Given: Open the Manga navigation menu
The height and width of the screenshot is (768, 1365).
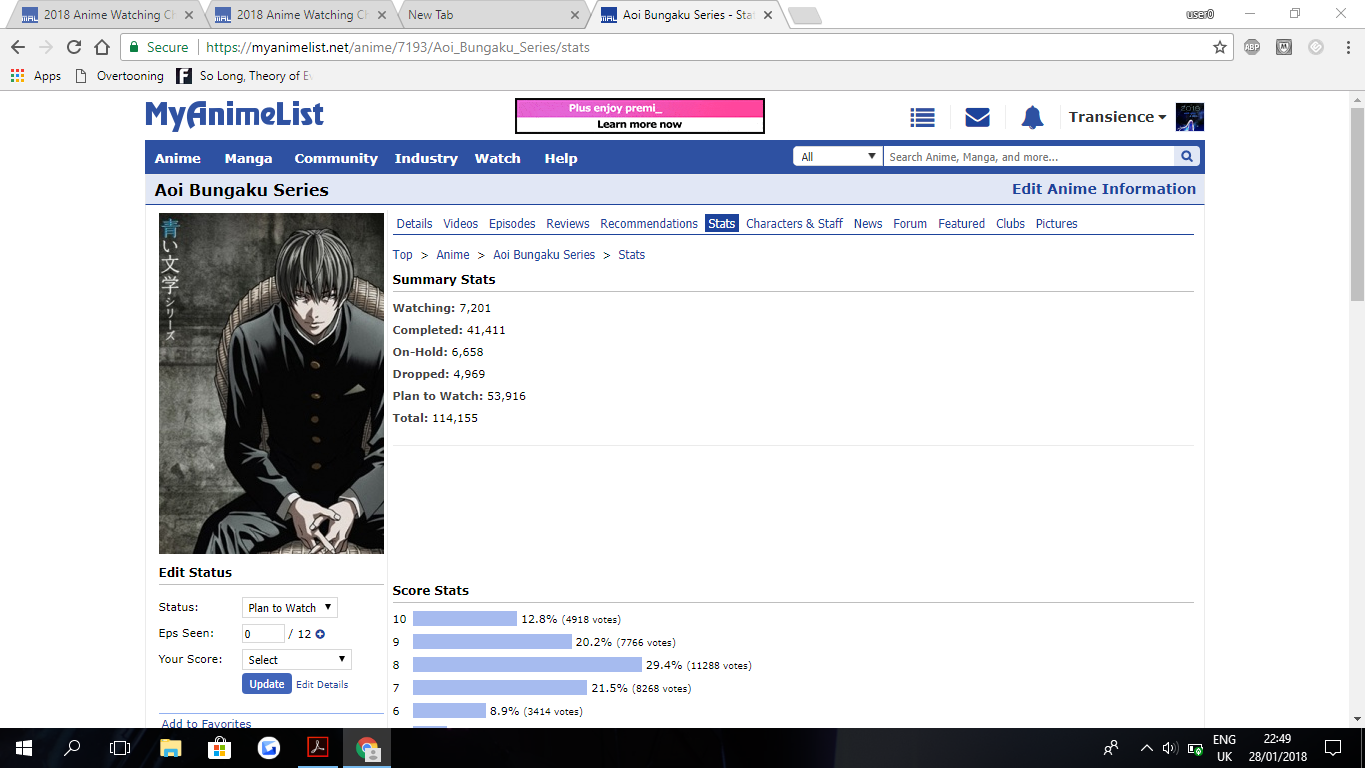Looking at the screenshot, I should (248, 158).
